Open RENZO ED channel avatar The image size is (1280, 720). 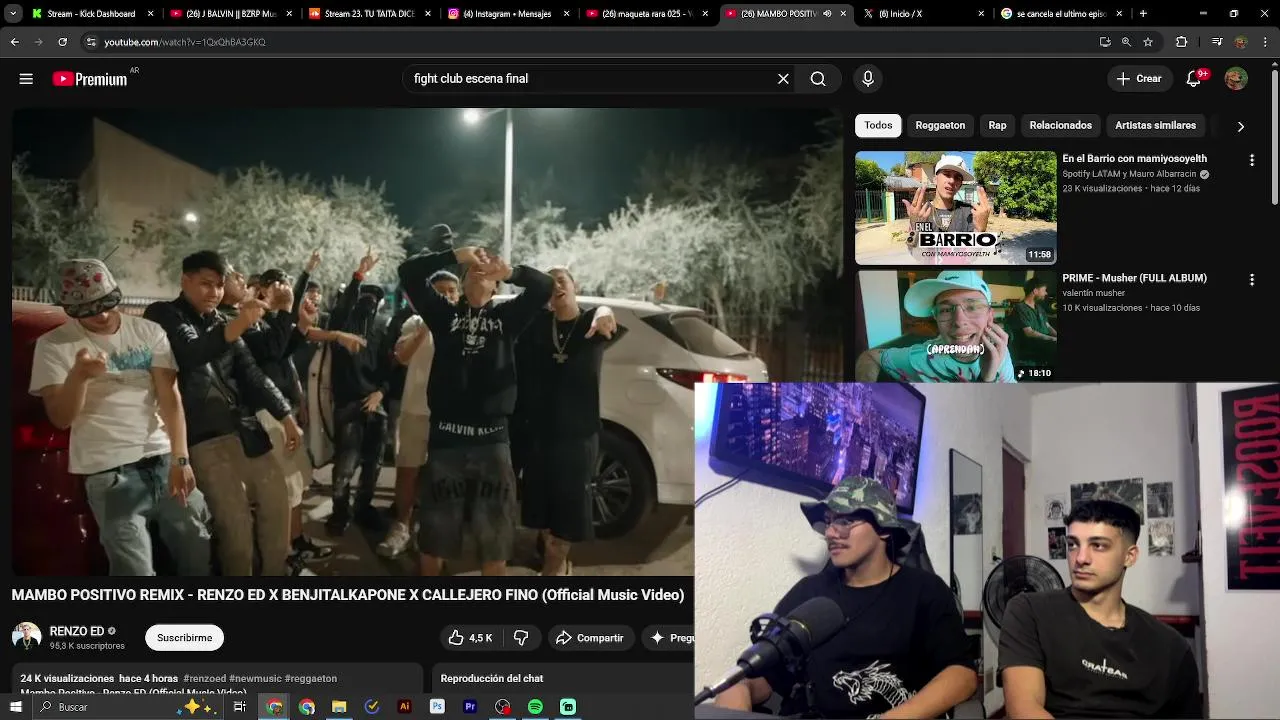[27, 637]
